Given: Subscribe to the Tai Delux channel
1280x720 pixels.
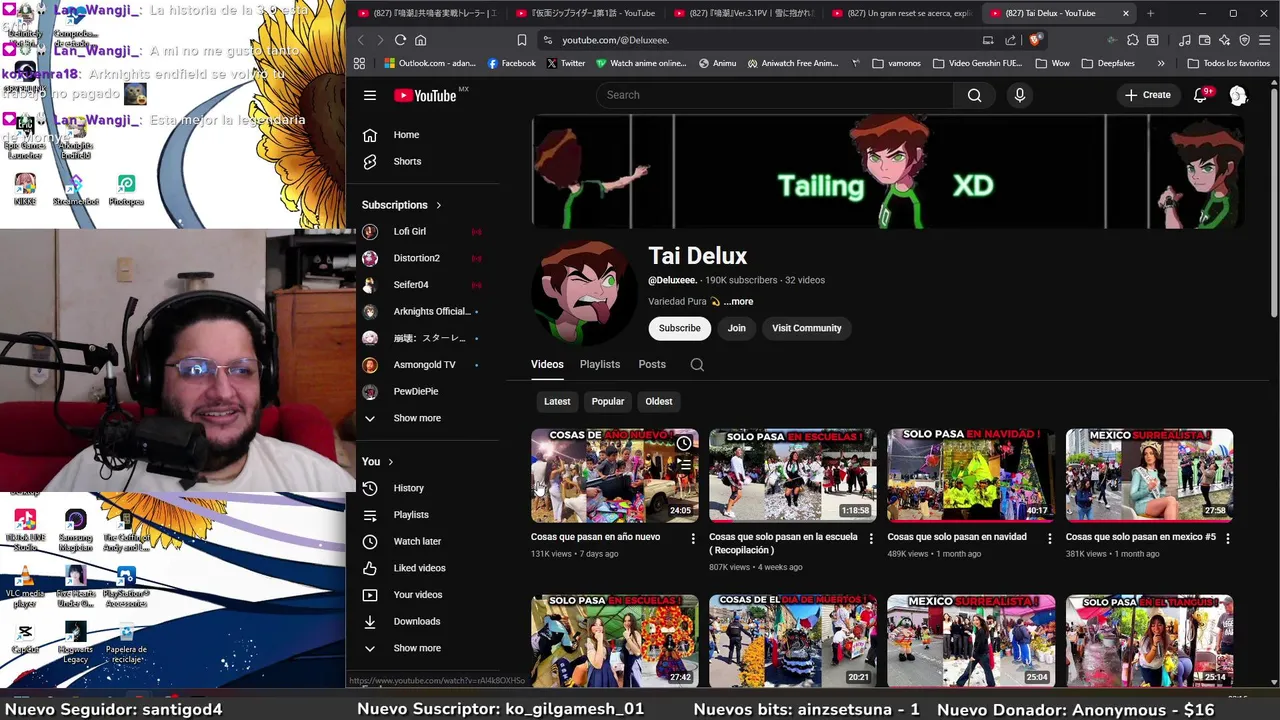Looking at the screenshot, I should (x=680, y=328).
